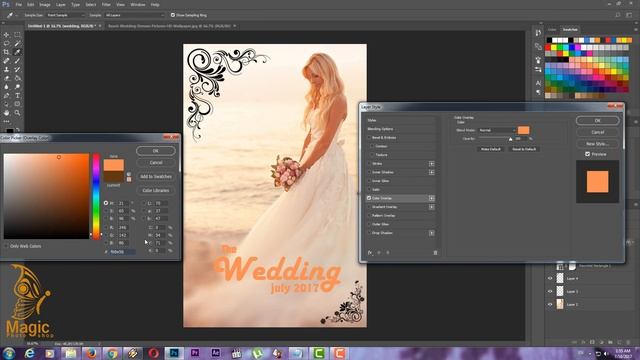The width and height of the screenshot is (640, 360).
Task: Select the Brush tool
Action: (x=17, y=61)
